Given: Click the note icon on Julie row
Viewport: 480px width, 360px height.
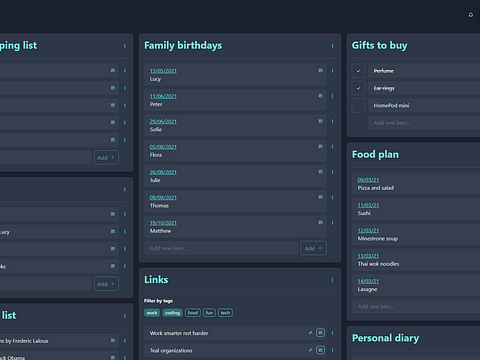Looking at the screenshot, I should point(320,172).
